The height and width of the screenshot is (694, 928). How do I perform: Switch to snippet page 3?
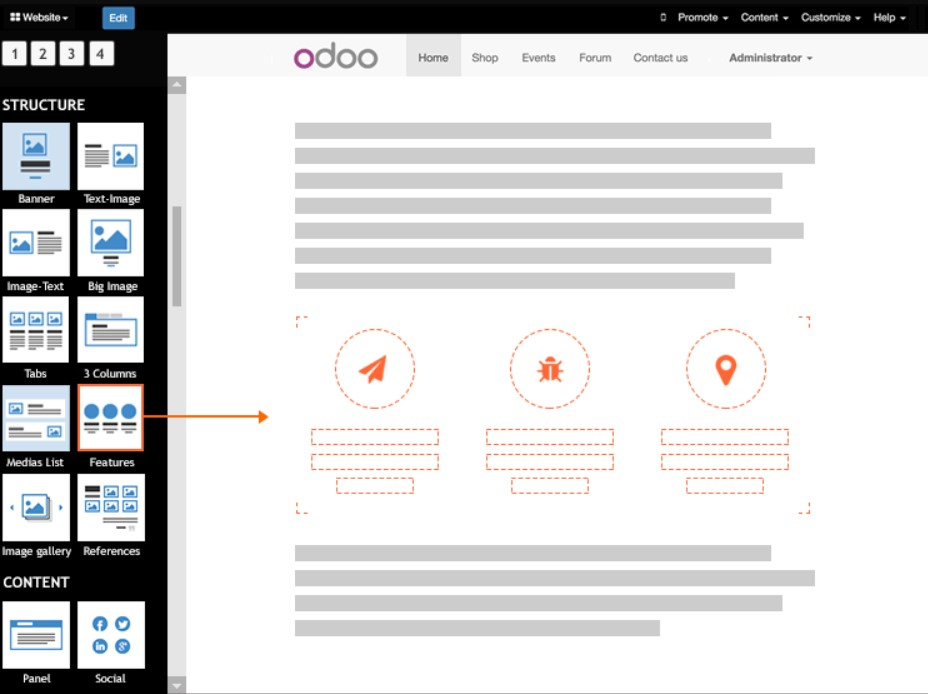pyautogui.click(x=71, y=54)
